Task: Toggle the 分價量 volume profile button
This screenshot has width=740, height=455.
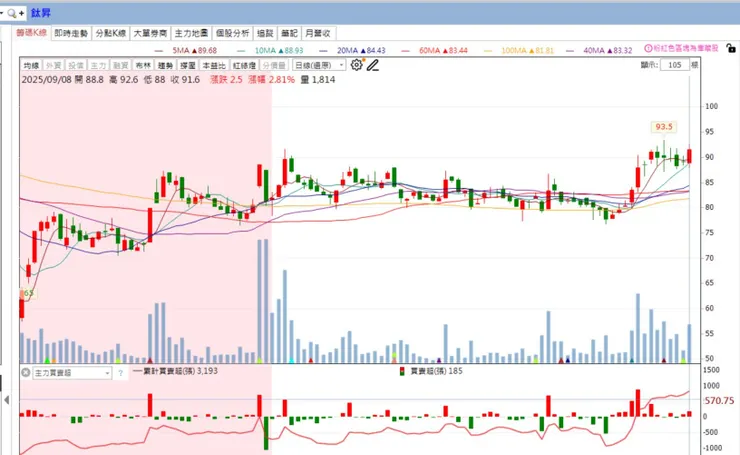Action: point(274,65)
